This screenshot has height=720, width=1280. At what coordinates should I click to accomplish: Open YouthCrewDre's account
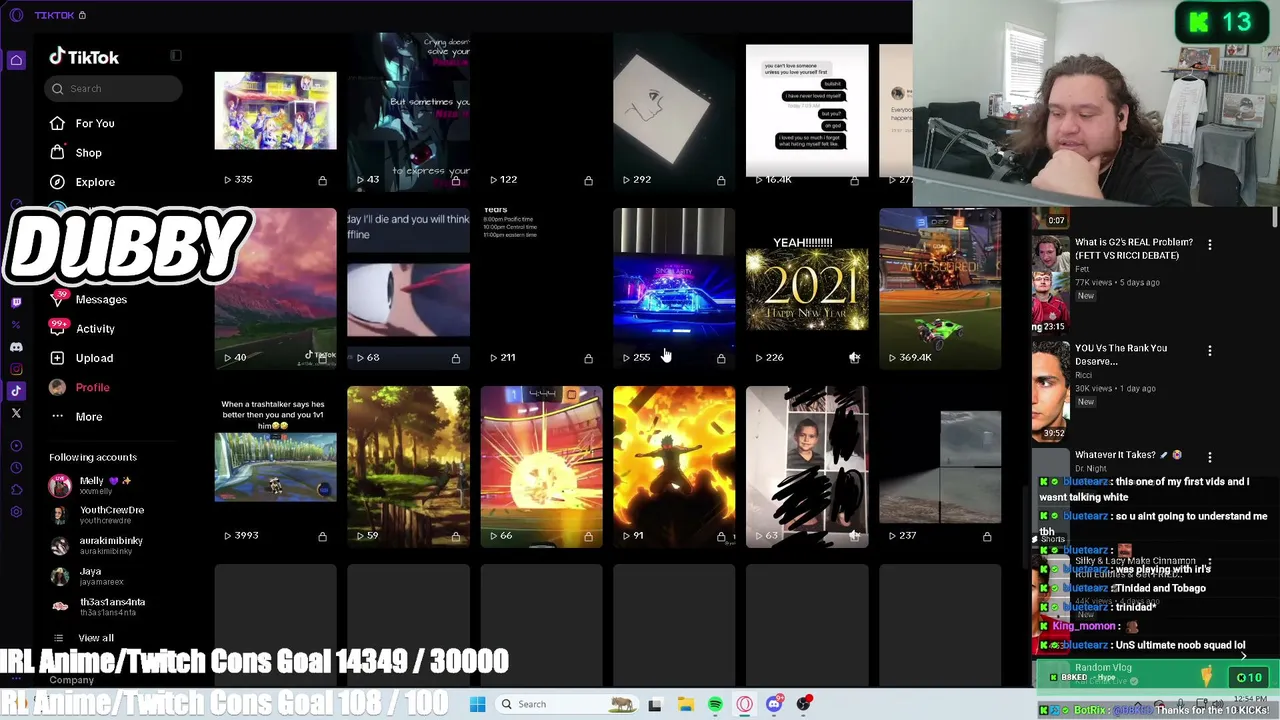(98, 515)
